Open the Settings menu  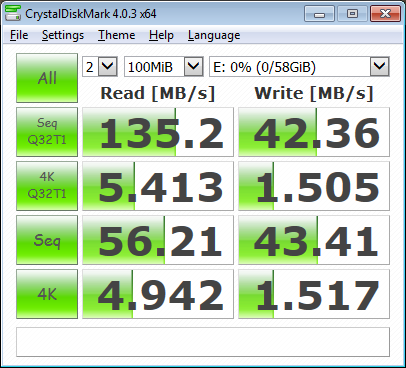coord(63,35)
